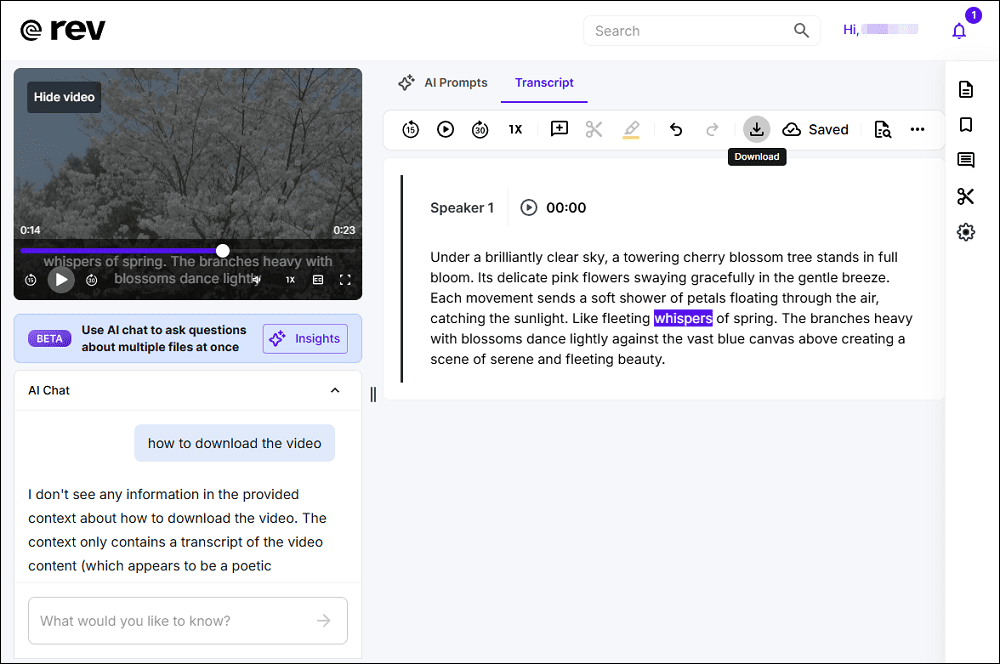Click the add comment icon in toolbar
The image size is (1000, 664).
[559, 129]
